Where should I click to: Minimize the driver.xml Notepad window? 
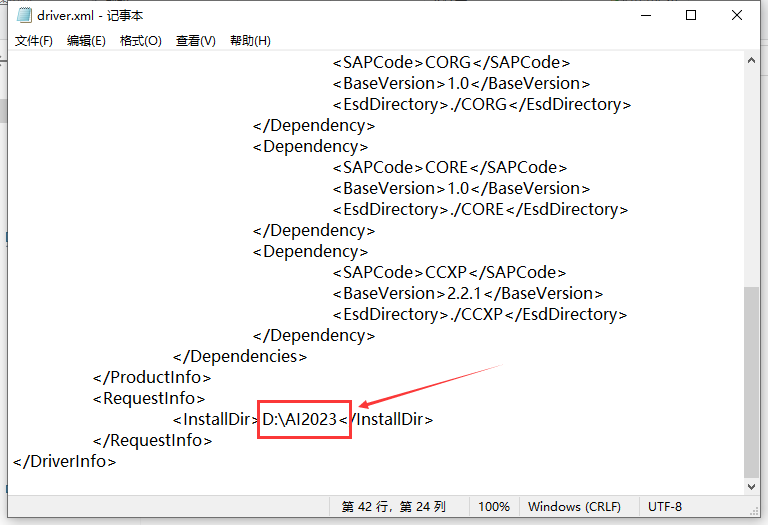coord(646,15)
